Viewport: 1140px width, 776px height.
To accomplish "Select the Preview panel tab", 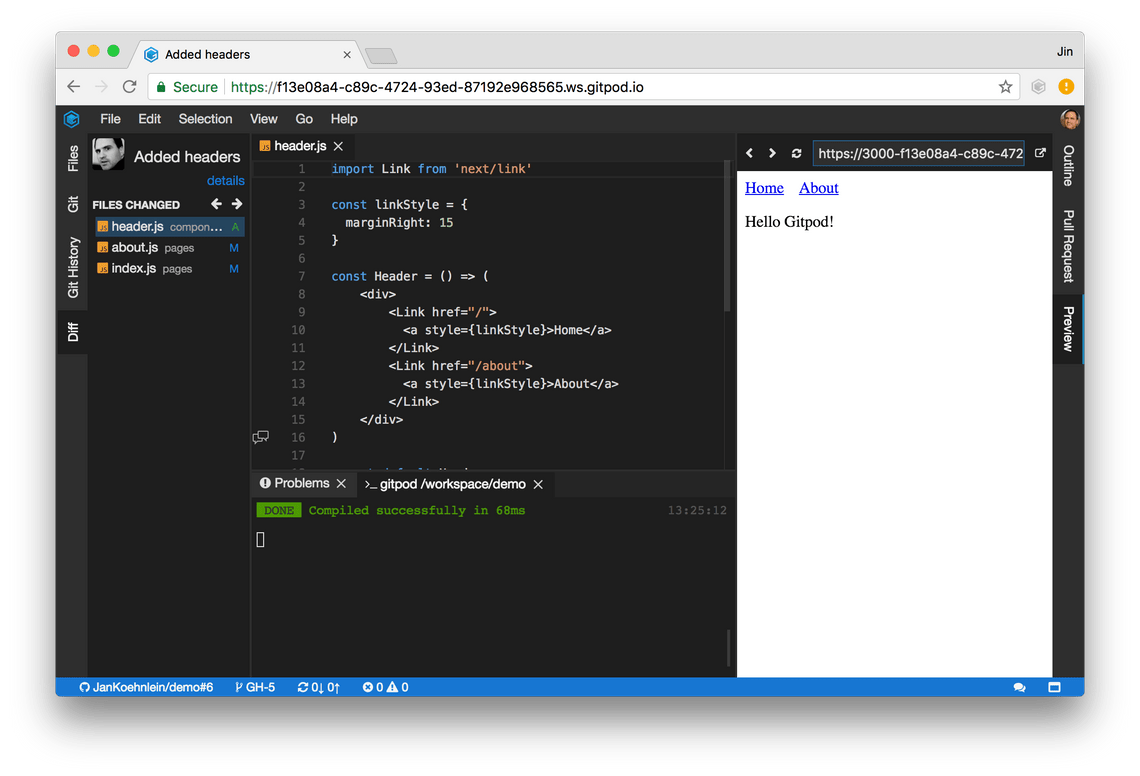I will pyautogui.click(x=1068, y=329).
